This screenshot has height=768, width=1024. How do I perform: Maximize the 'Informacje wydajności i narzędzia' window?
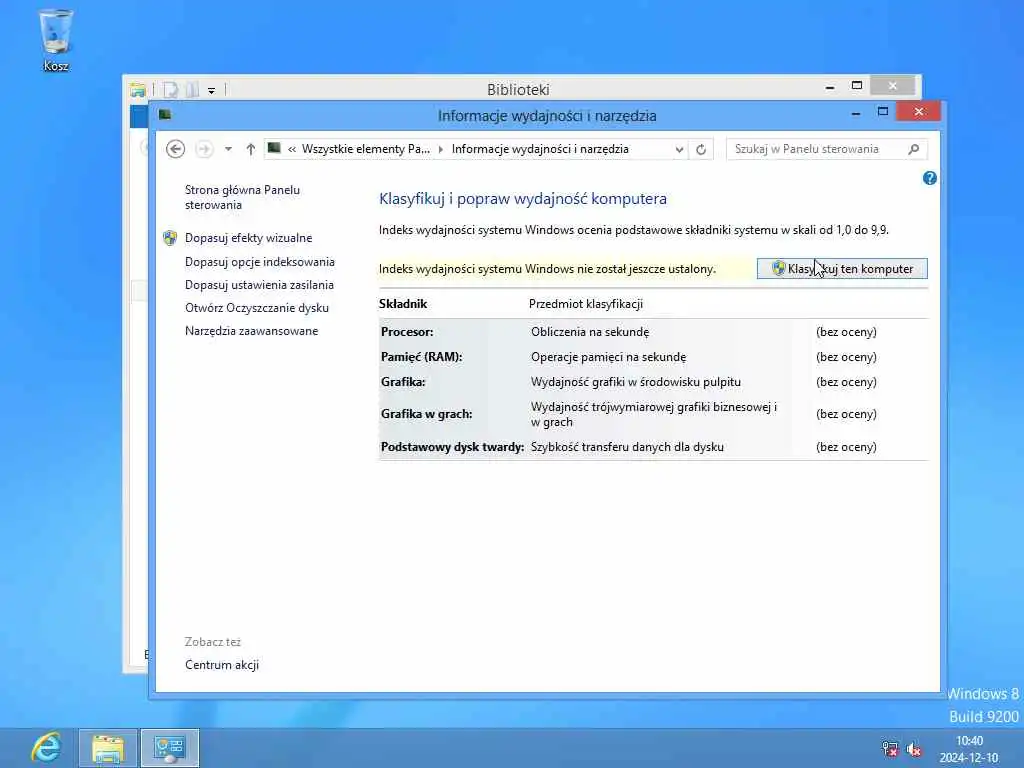tap(883, 112)
